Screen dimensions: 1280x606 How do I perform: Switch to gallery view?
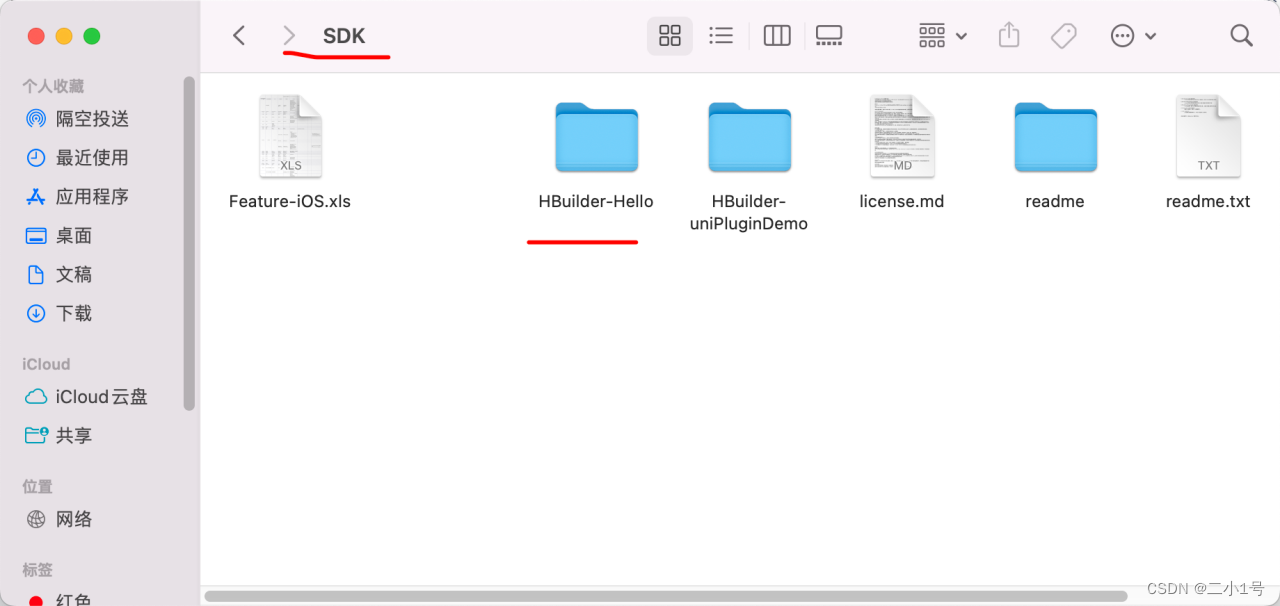tap(829, 36)
